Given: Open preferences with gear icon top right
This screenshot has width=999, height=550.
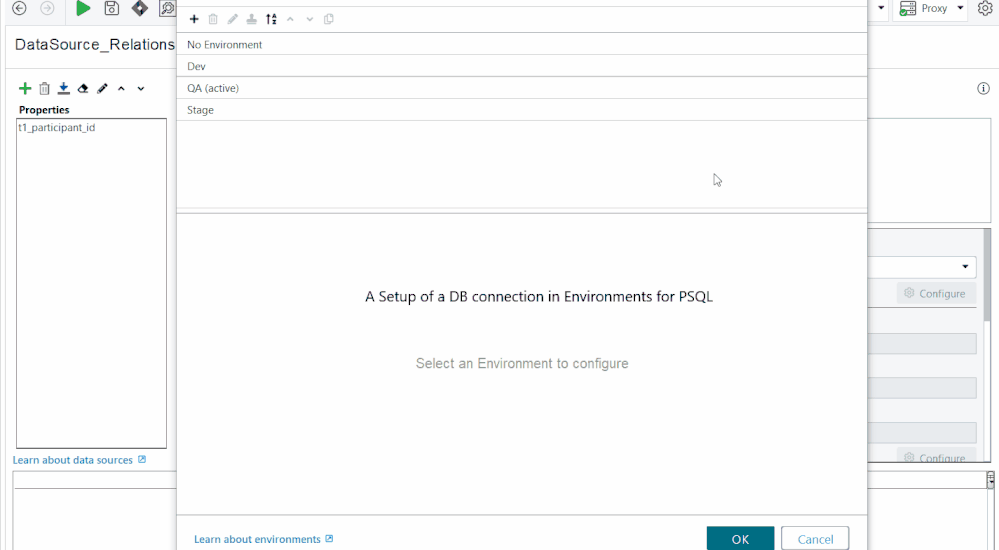Looking at the screenshot, I should point(985,8).
